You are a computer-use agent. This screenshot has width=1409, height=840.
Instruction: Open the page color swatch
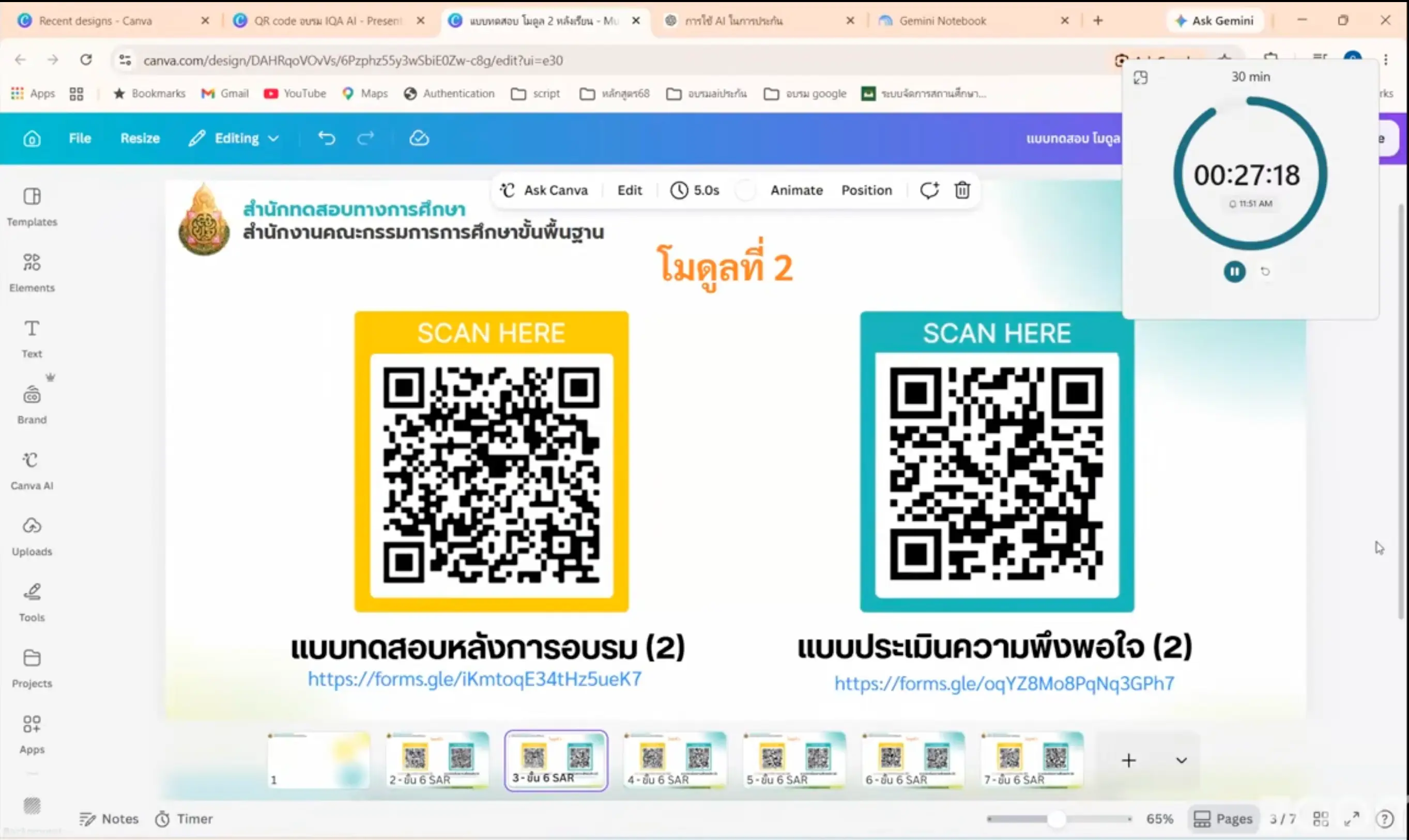tap(745, 190)
